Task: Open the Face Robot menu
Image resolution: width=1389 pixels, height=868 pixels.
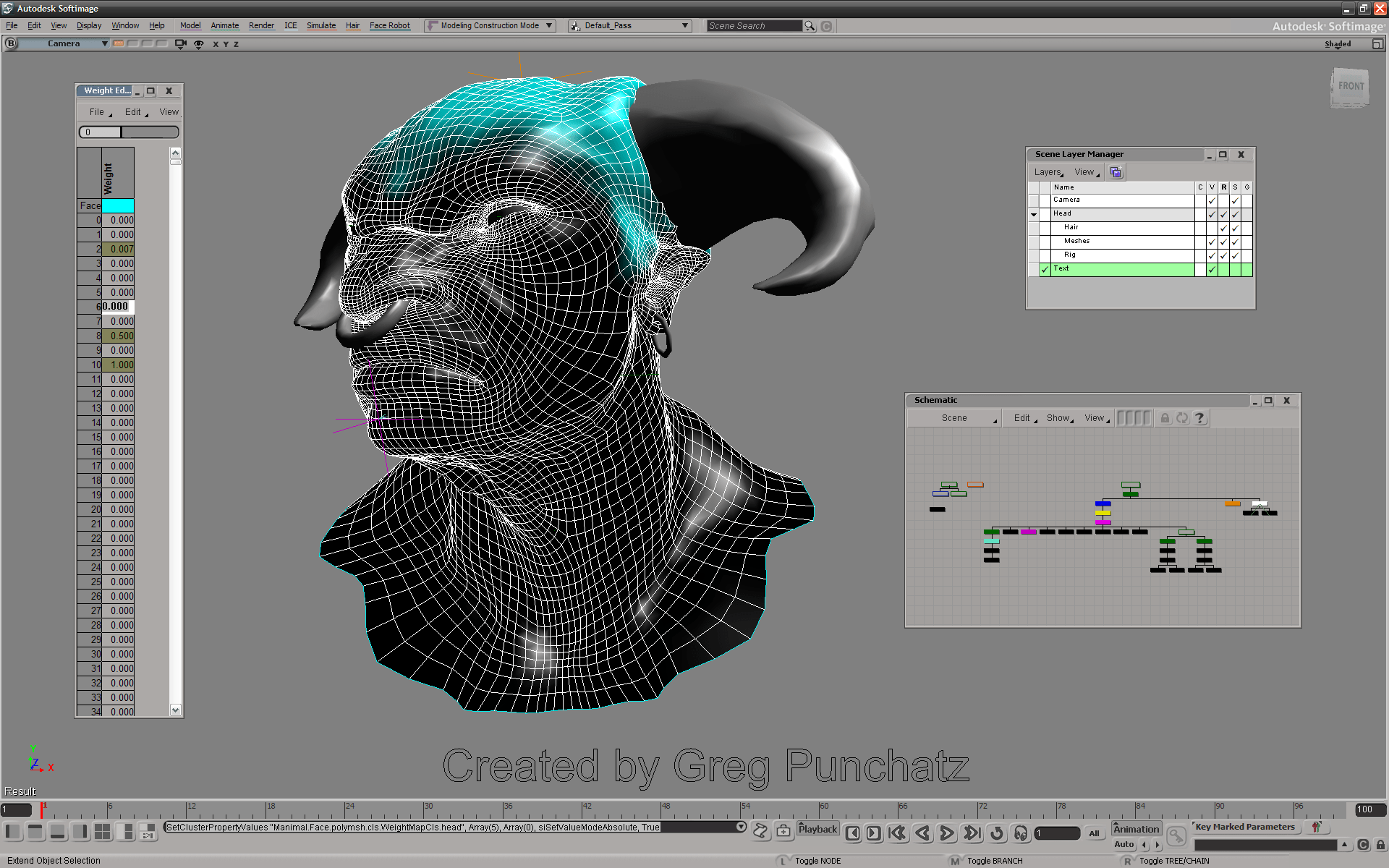Action: [x=390, y=25]
